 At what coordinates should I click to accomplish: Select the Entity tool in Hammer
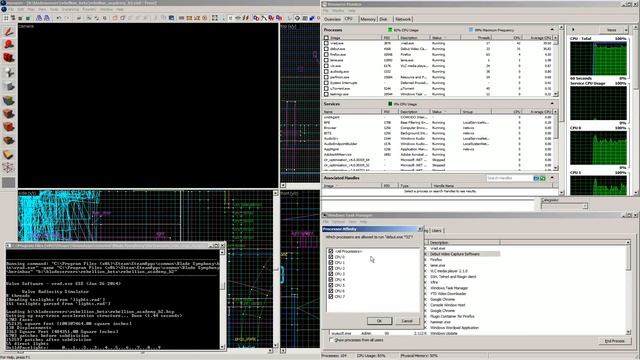click(9, 72)
